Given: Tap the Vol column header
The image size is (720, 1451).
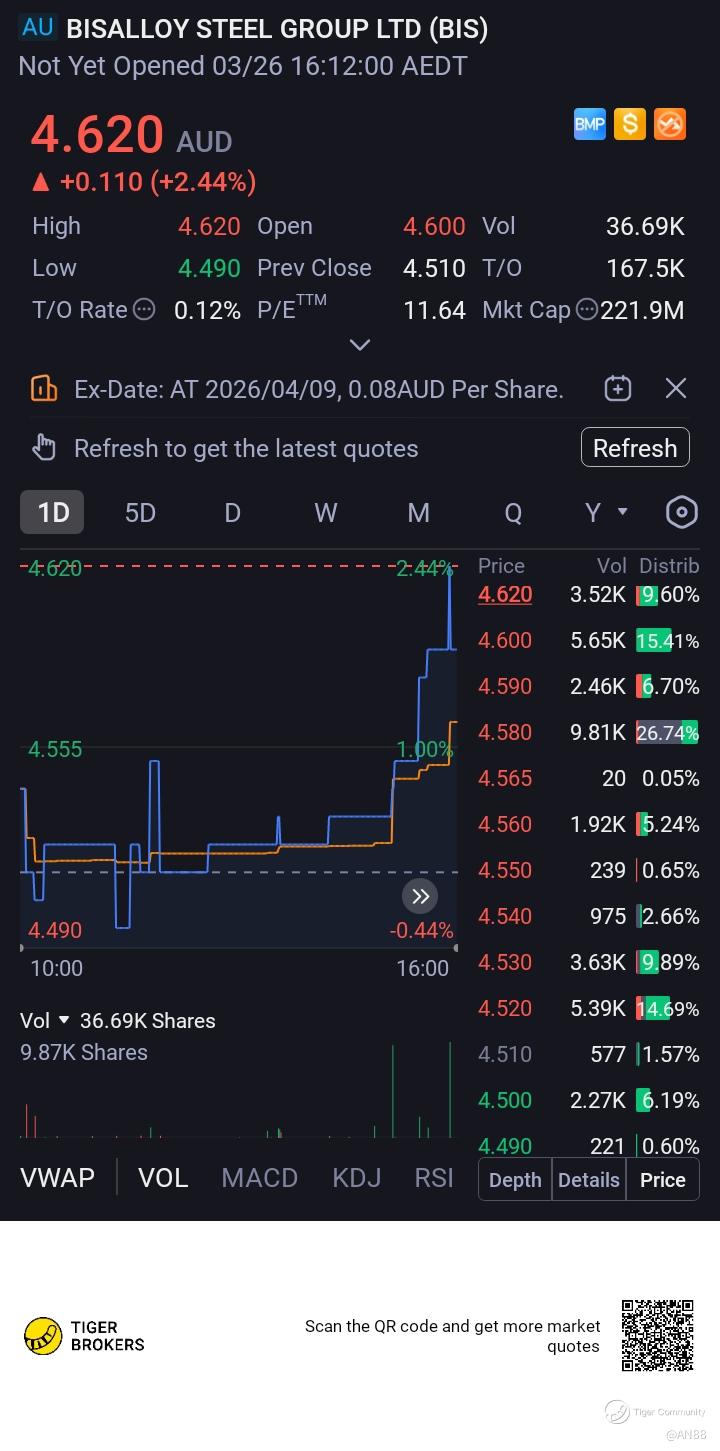Looking at the screenshot, I should coord(611,566).
